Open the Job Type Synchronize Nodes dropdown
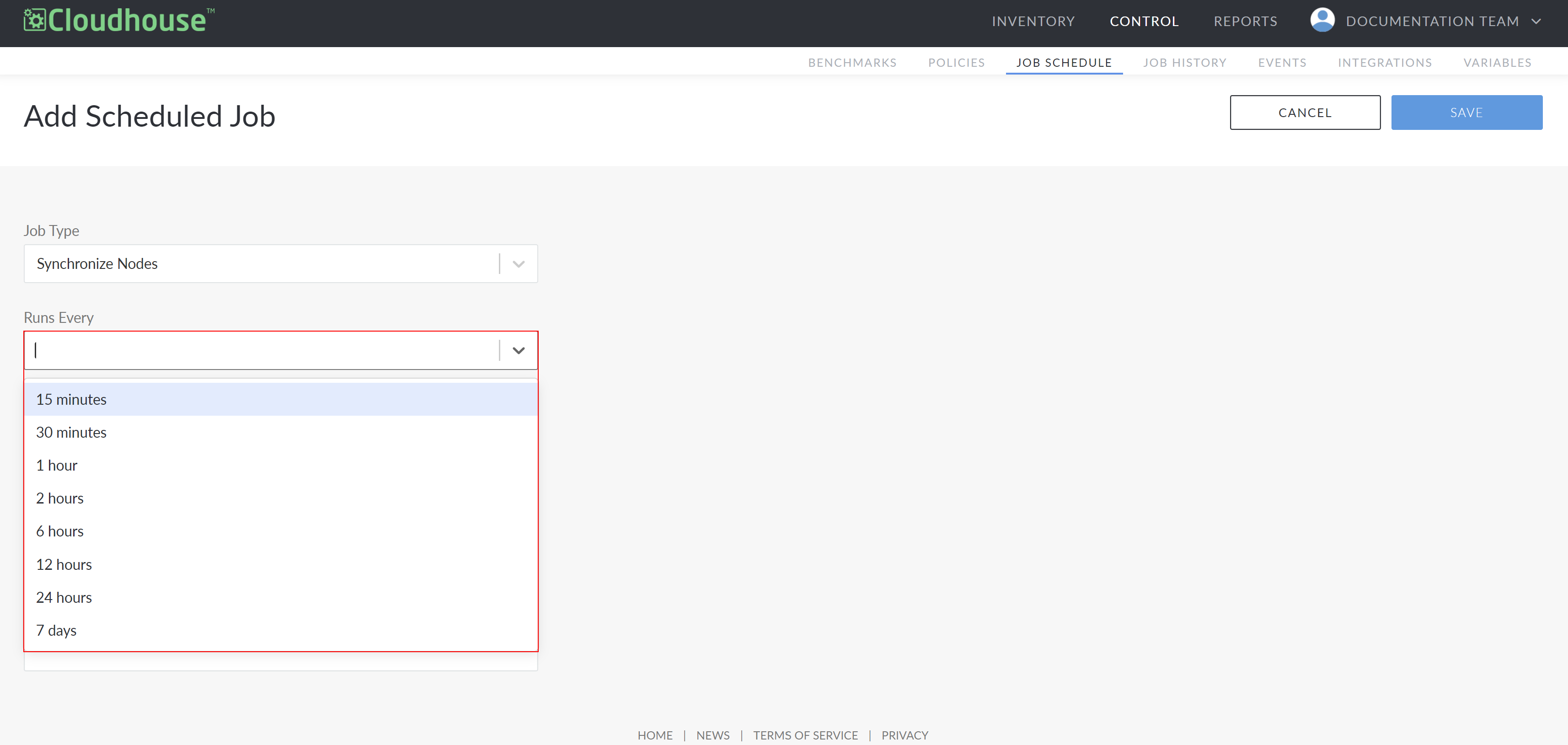This screenshot has height=745, width=1568. [x=281, y=263]
